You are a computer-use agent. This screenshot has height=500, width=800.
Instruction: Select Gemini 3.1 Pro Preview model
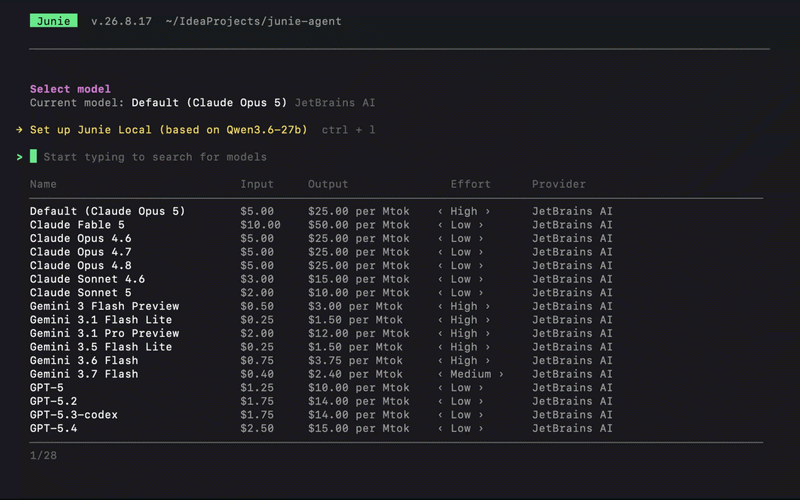coord(320,333)
